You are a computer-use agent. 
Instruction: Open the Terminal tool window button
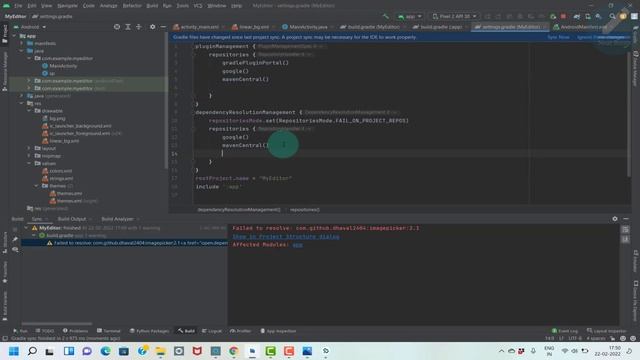pyautogui.click(x=109, y=331)
